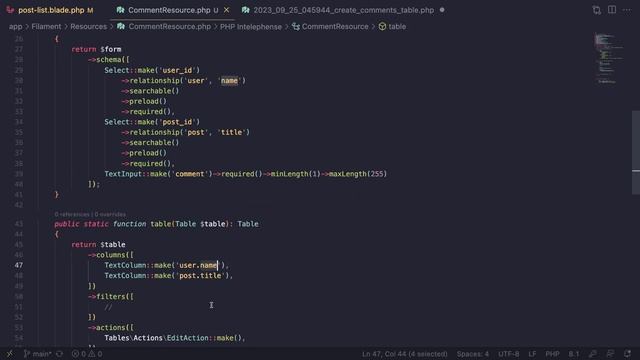
Task: Open the errors and warnings count
Action: (87, 354)
